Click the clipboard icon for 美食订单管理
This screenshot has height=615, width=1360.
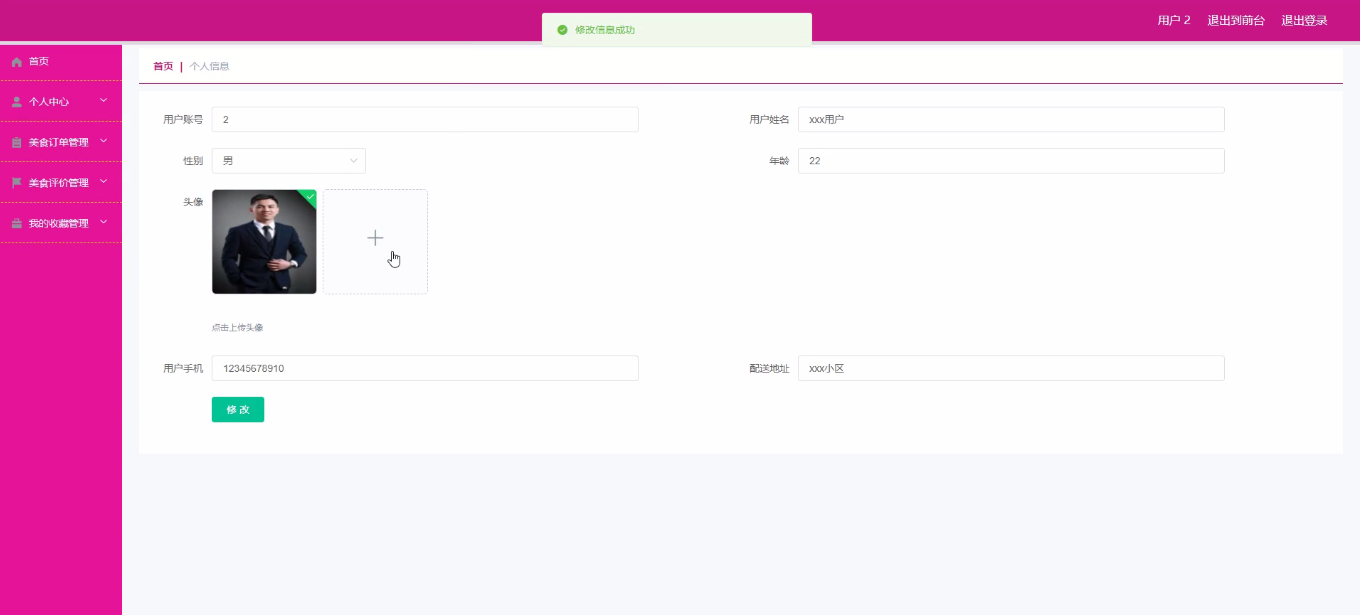[x=16, y=143]
